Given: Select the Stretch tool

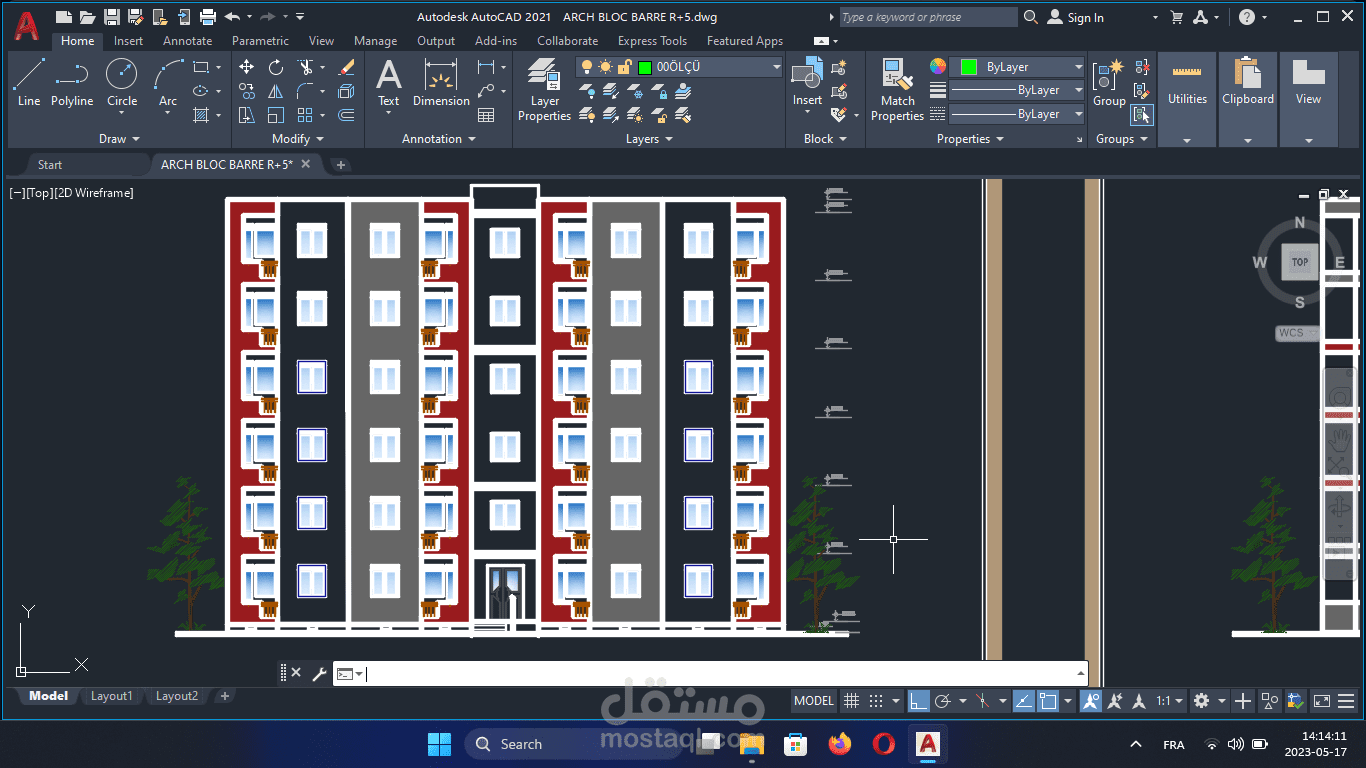Looking at the screenshot, I should (247, 115).
